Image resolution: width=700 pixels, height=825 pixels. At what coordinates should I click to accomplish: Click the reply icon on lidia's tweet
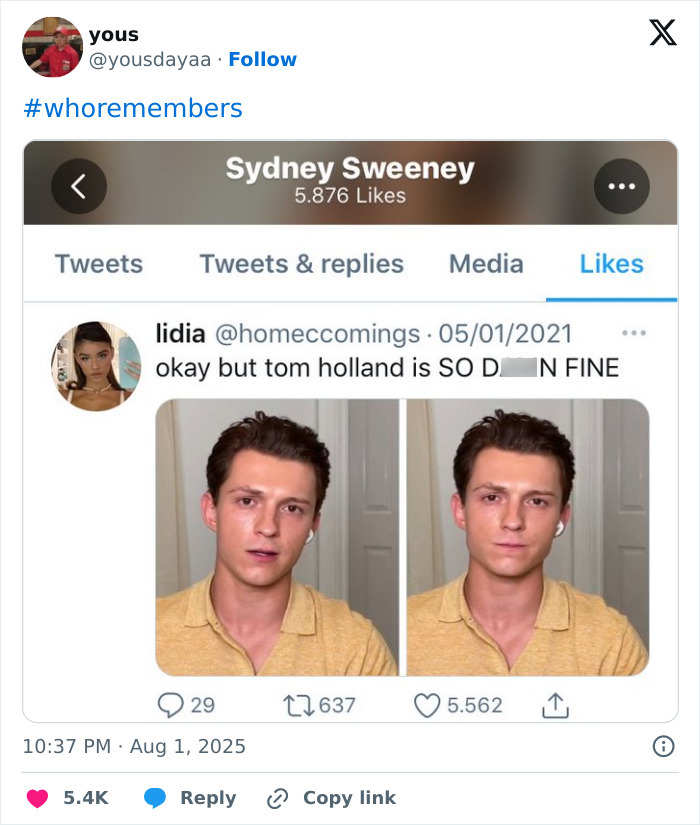click(x=169, y=705)
